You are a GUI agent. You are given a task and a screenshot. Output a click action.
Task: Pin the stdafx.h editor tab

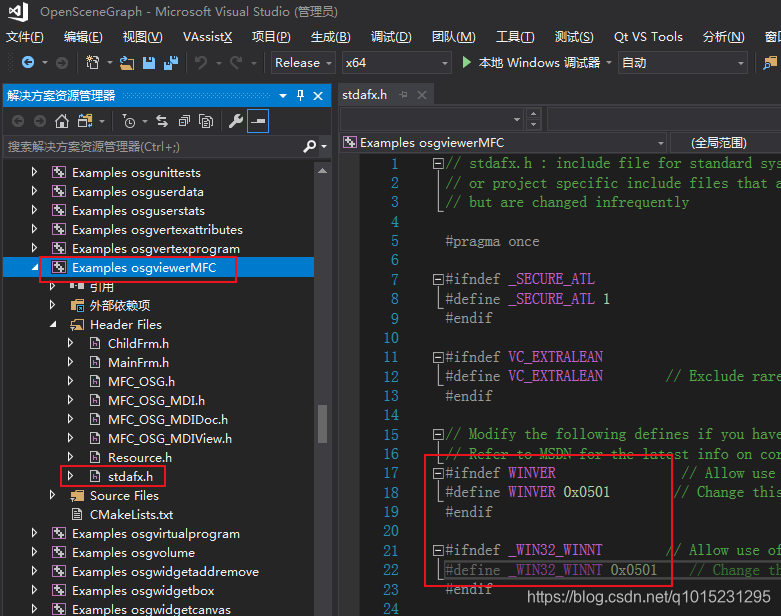pyautogui.click(x=403, y=95)
